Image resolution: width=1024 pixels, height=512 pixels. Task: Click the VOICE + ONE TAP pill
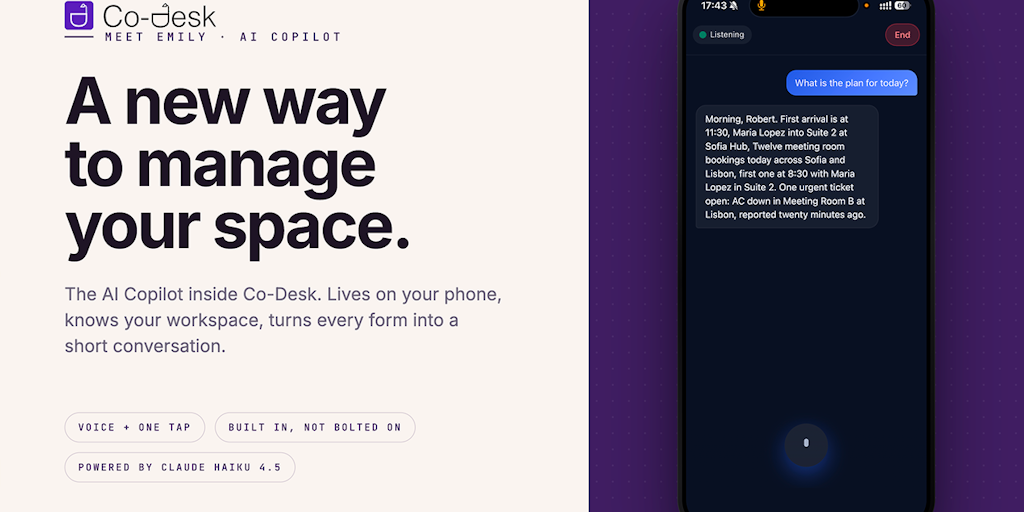(135, 427)
